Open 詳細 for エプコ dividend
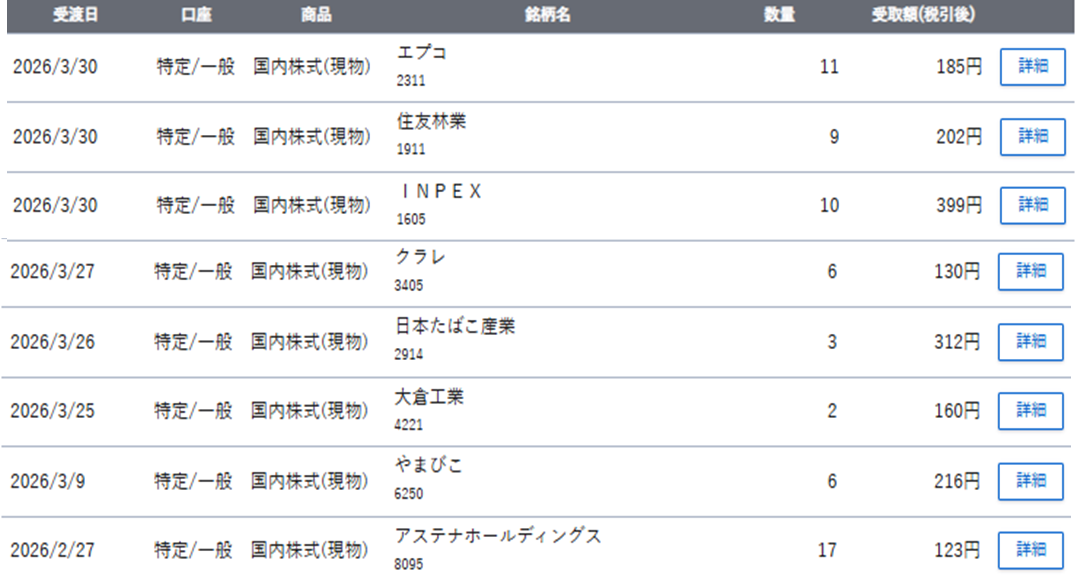The image size is (1076, 585). point(1033,67)
